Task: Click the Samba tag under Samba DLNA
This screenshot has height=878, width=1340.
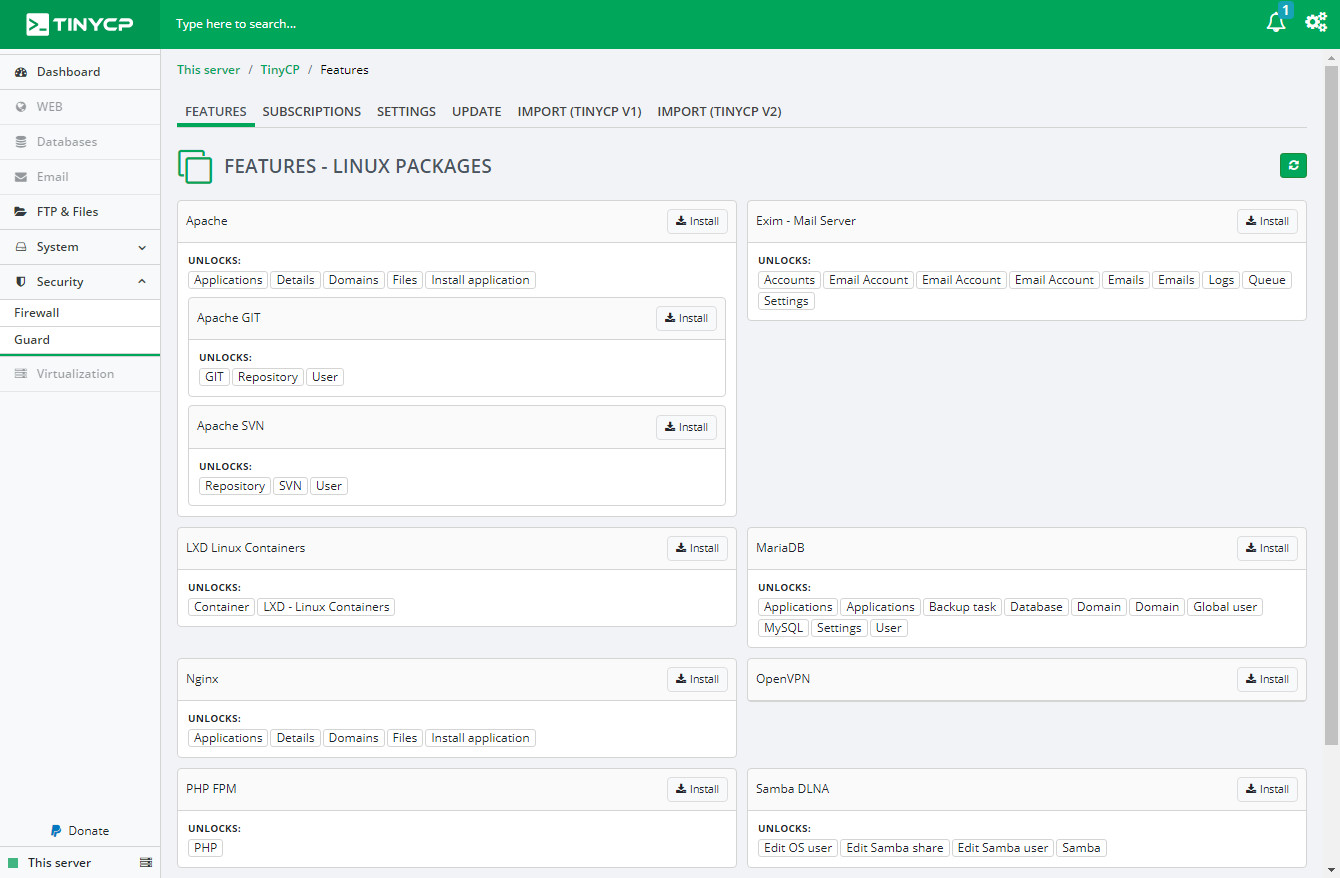Action: click(1081, 848)
